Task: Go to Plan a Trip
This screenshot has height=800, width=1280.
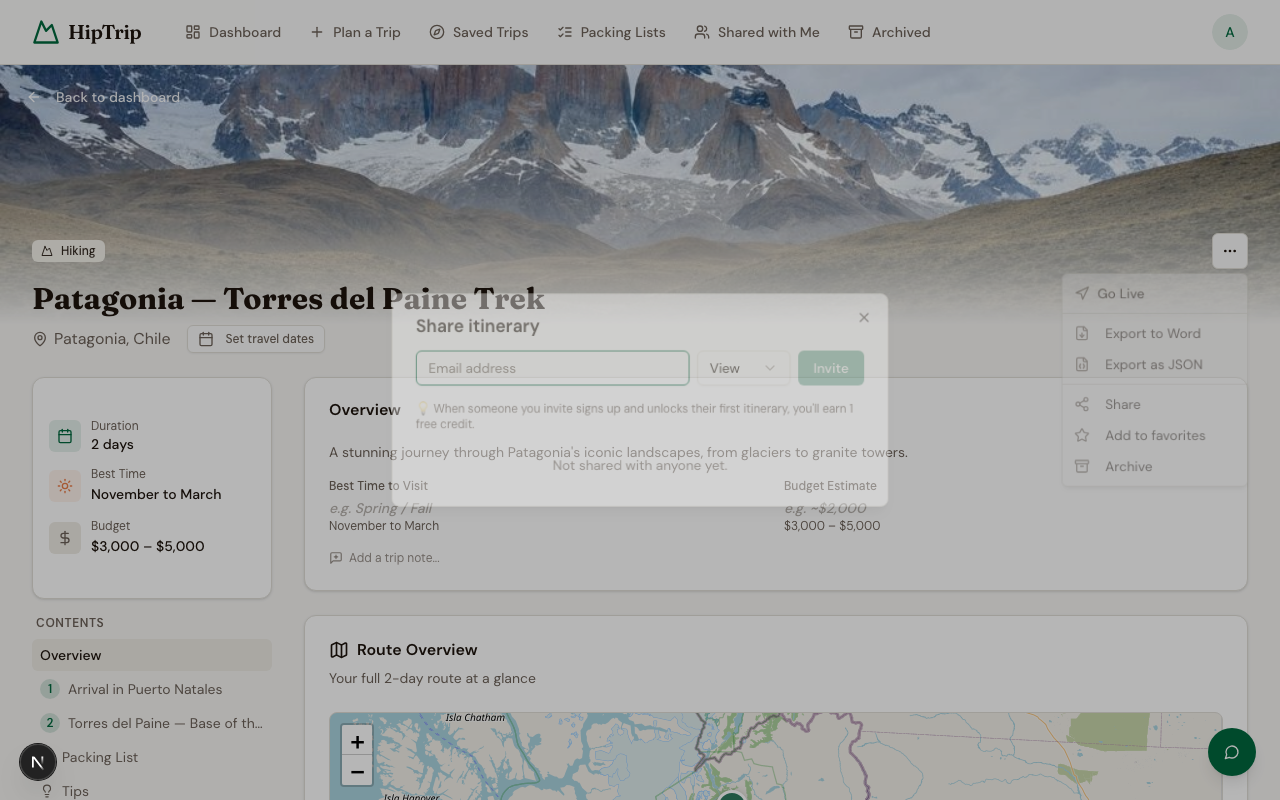Action: click(x=355, y=32)
